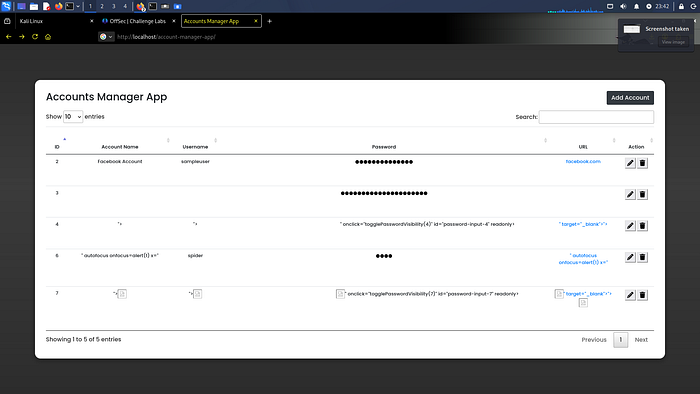Close the OffSec Challenge Labs tab

tap(174, 21)
